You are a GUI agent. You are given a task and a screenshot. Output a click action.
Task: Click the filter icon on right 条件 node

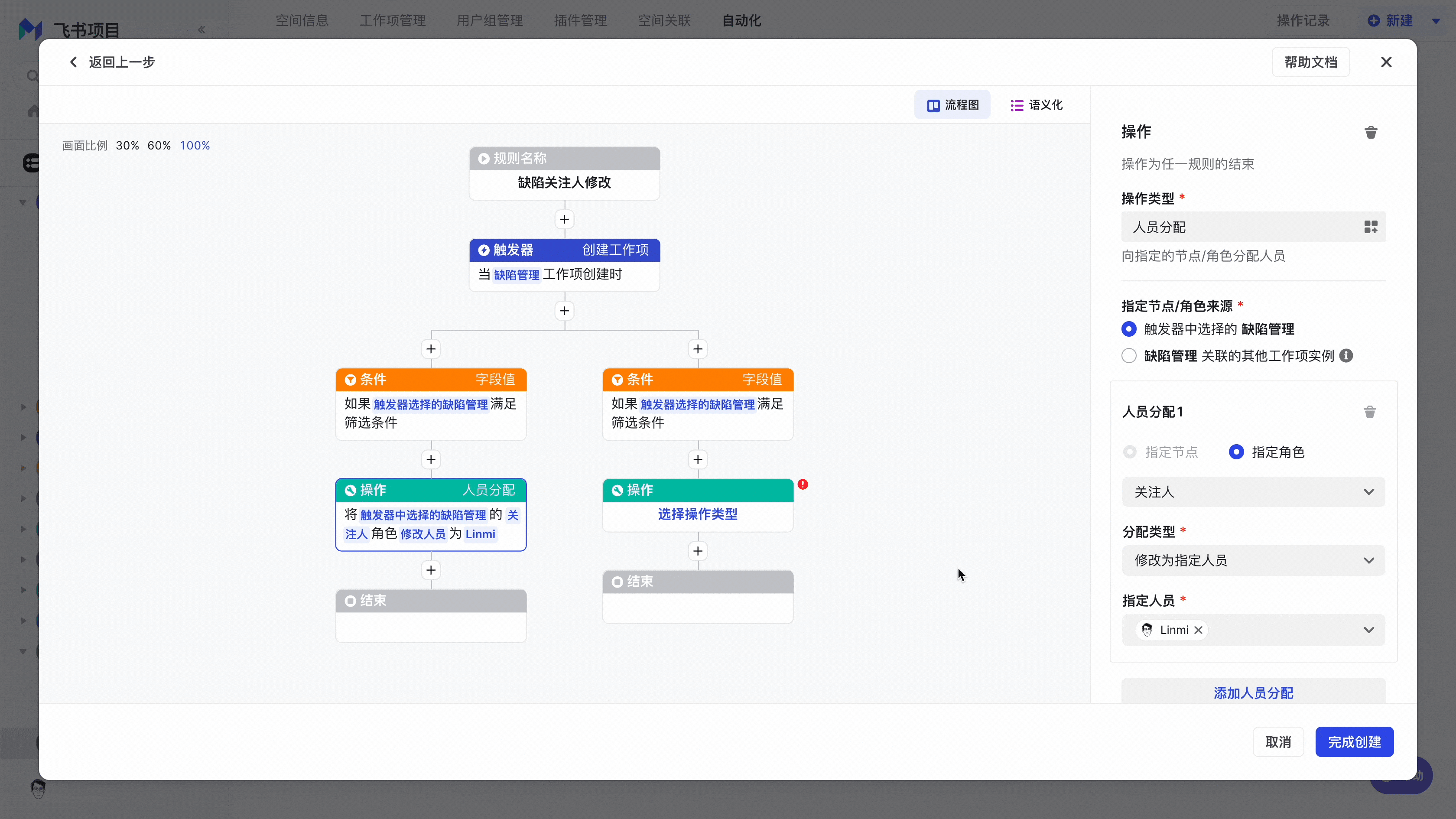tap(617, 380)
